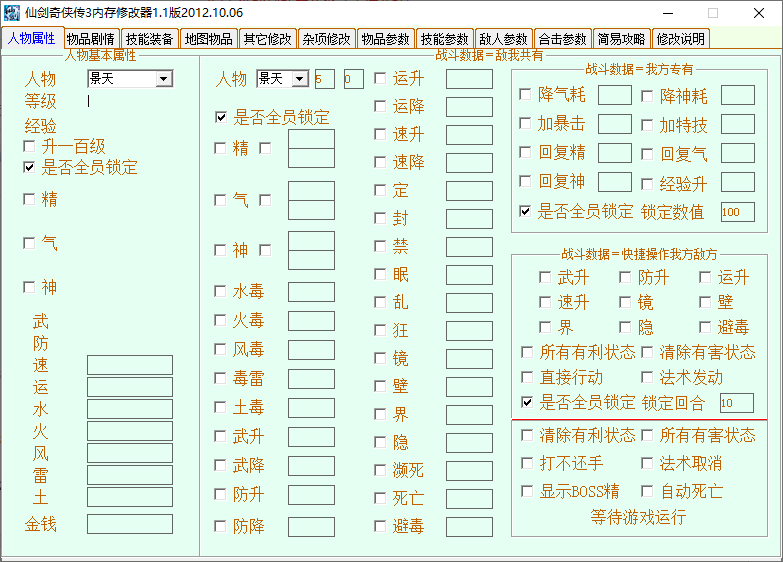Click the 锁定数值 field showing 100

[x=738, y=212]
